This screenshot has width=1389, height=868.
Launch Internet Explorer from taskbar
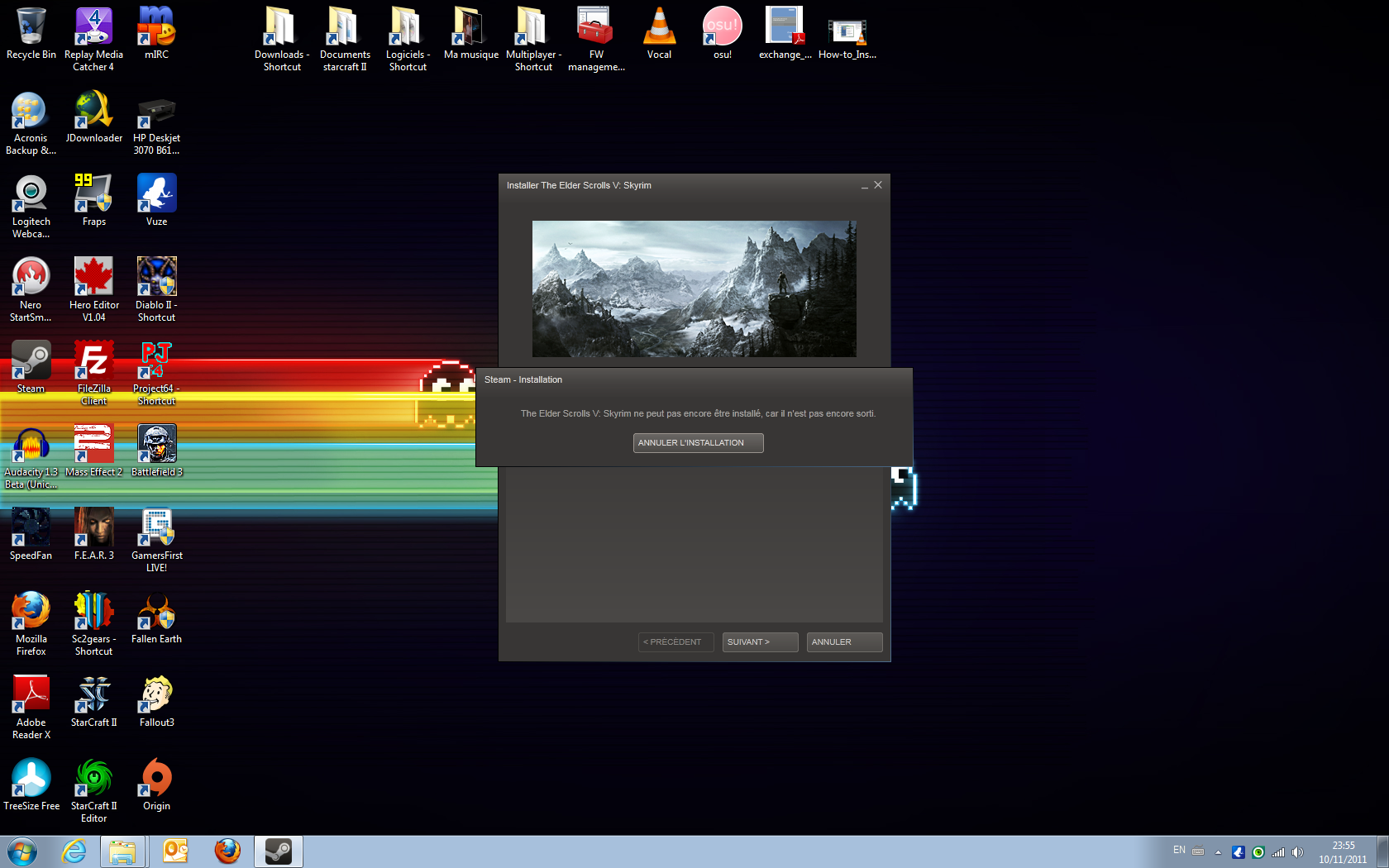tap(74, 851)
